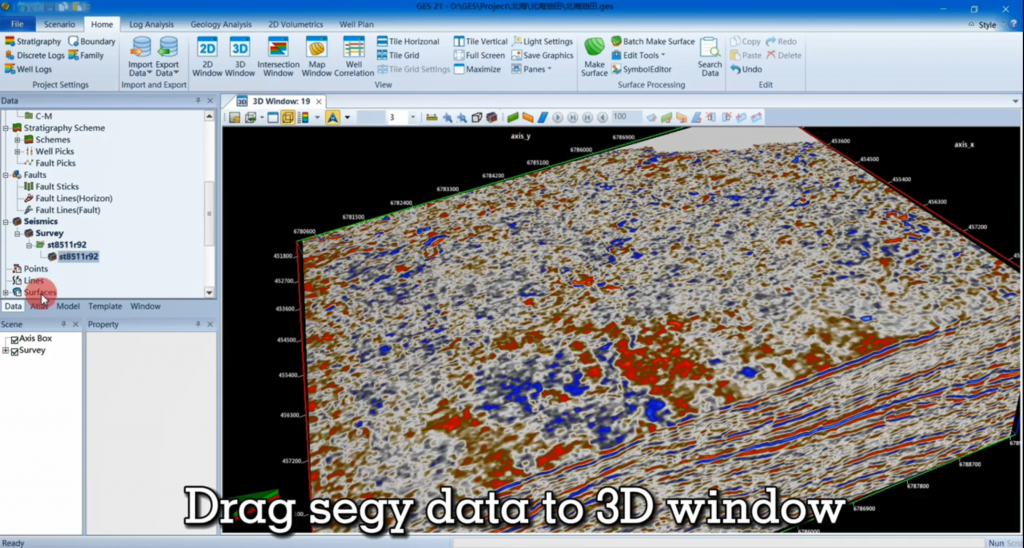
Task: Open the Well Correlation view
Action: [354, 56]
